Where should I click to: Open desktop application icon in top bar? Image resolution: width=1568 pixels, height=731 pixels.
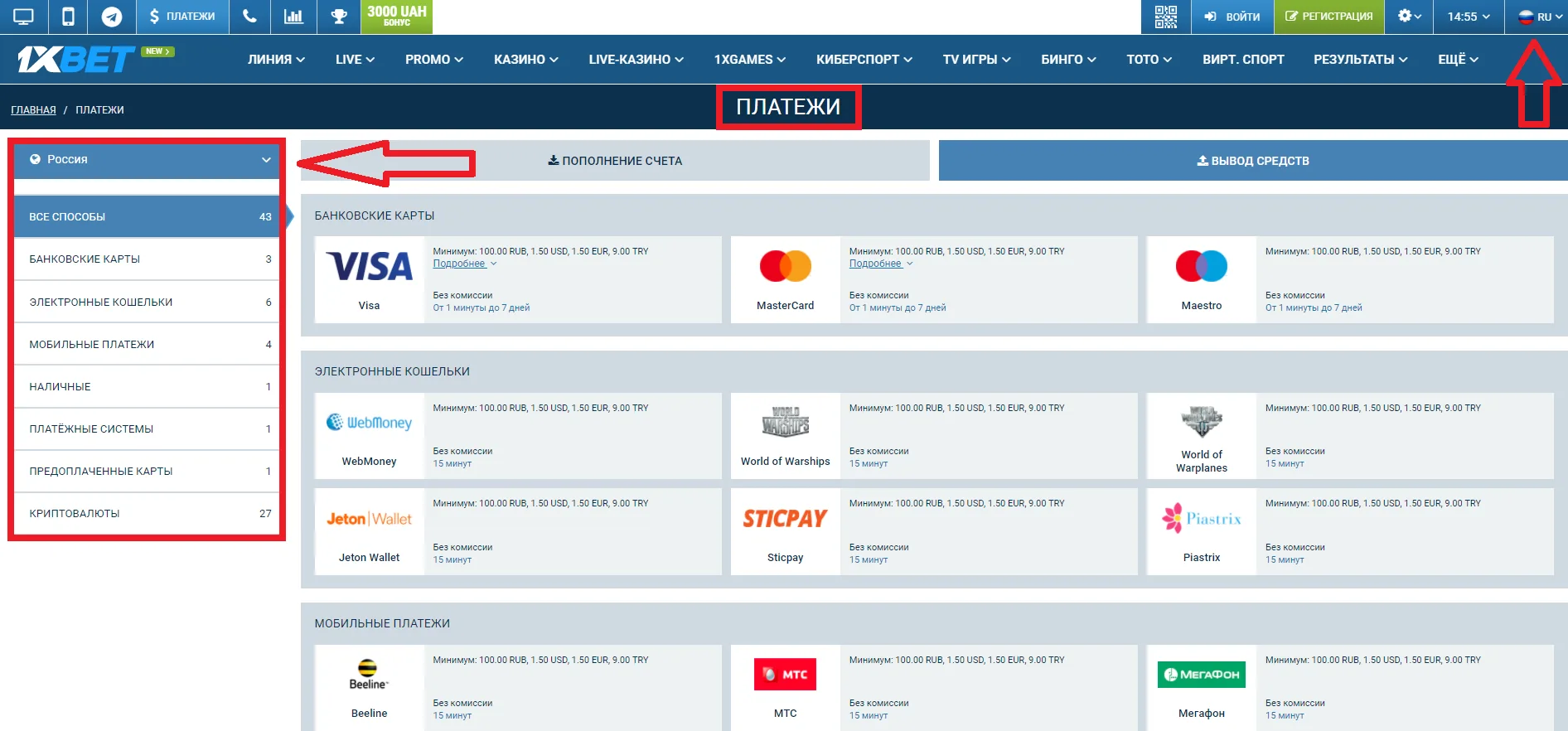24,17
